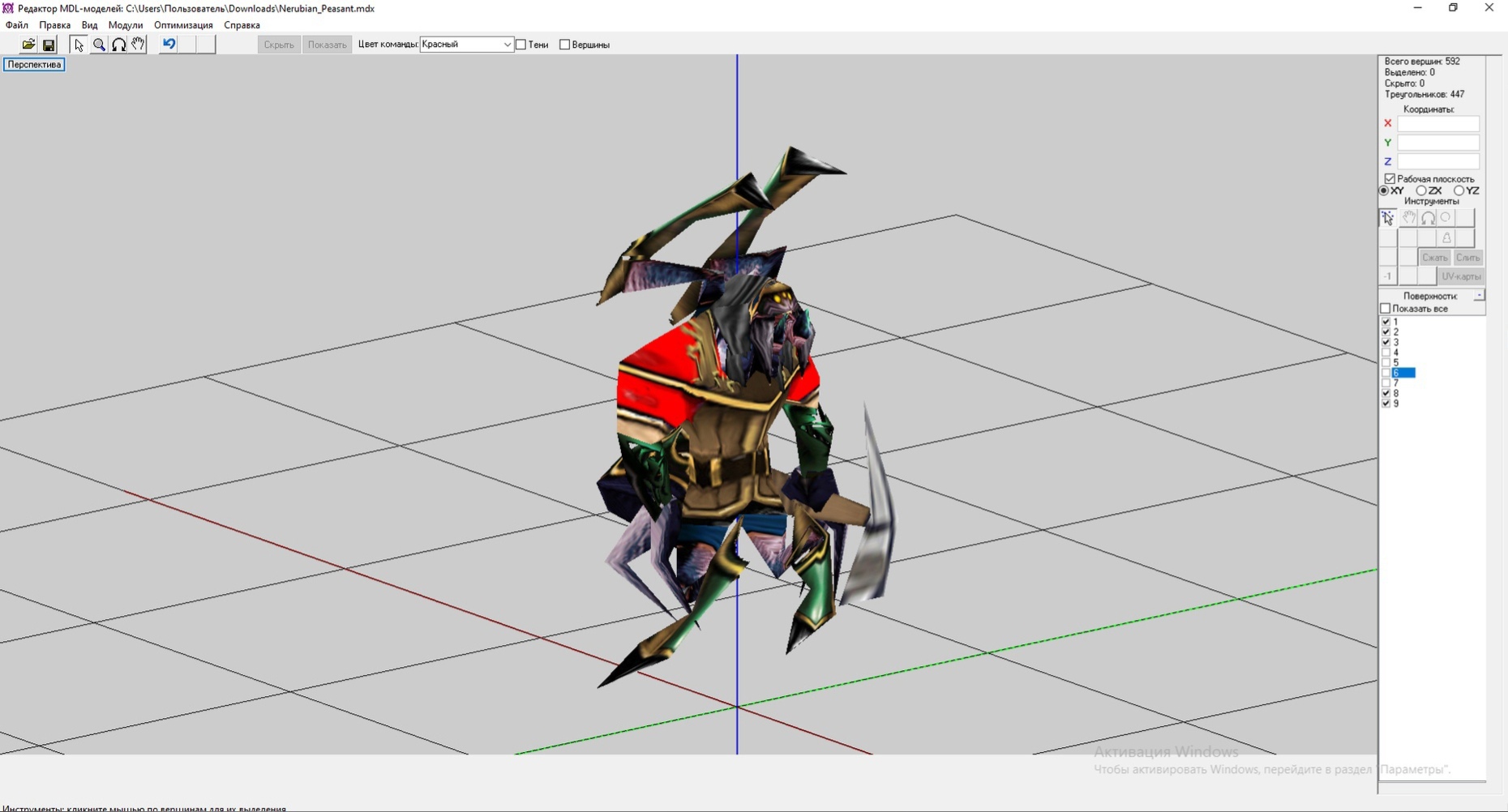
Task: Choose the vertex selection tool in Инструменты
Action: tap(1388, 218)
